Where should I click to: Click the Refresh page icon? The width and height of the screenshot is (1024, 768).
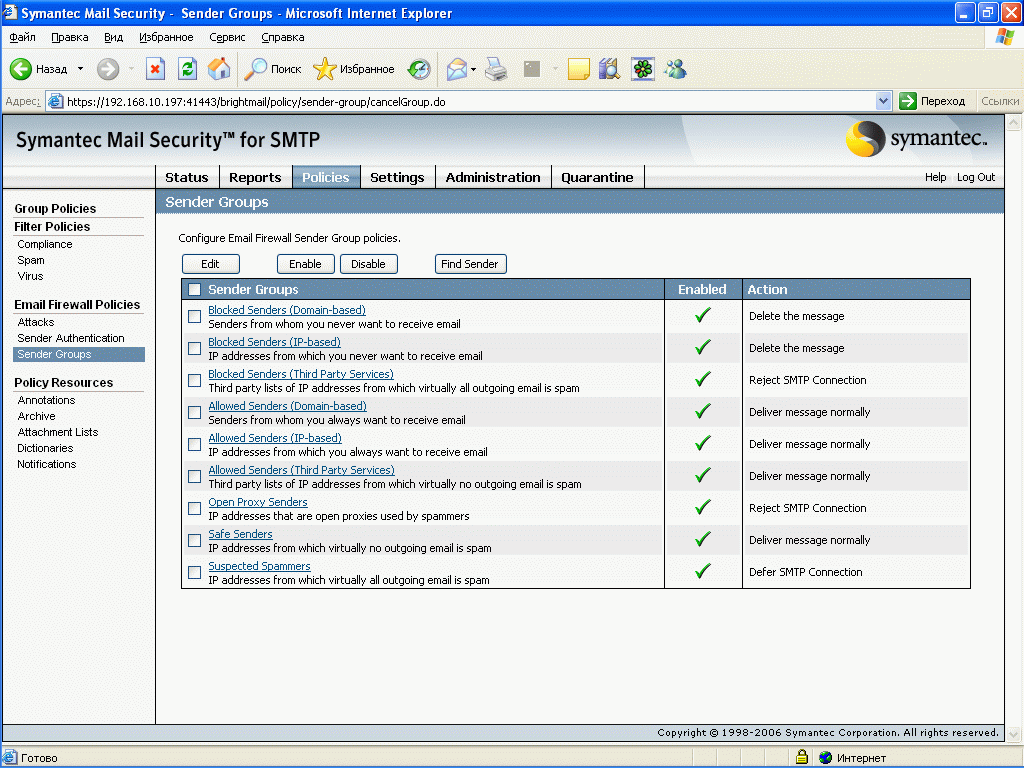click(187, 69)
